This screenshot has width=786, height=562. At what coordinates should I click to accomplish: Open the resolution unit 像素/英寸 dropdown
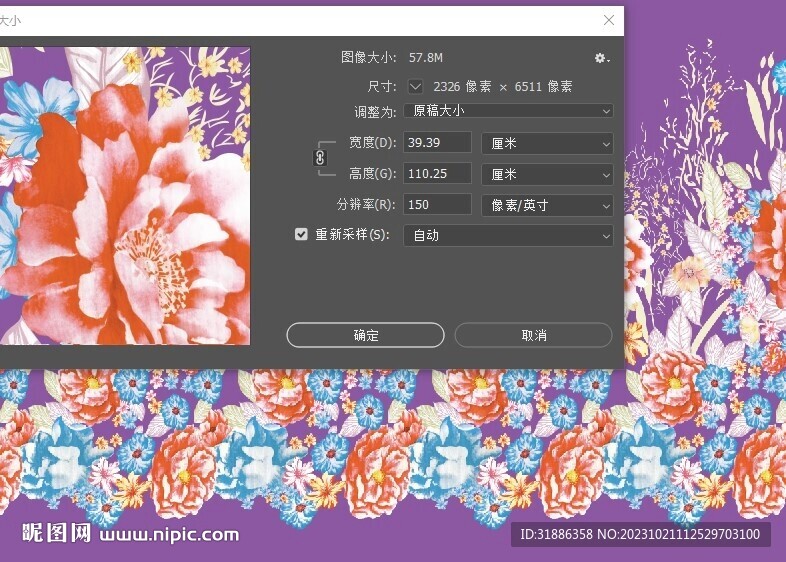click(547, 205)
